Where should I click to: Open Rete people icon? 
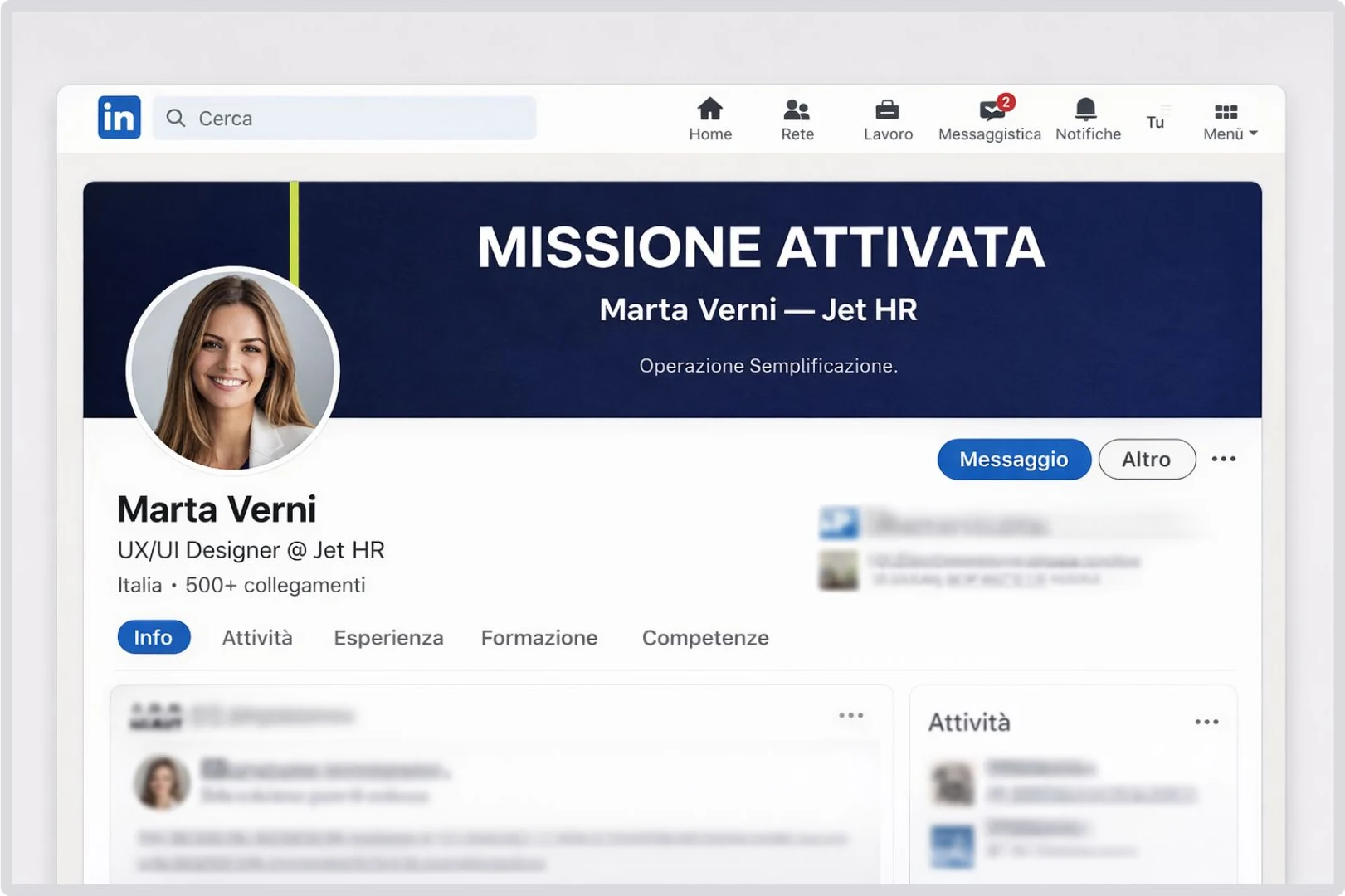tap(797, 110)
